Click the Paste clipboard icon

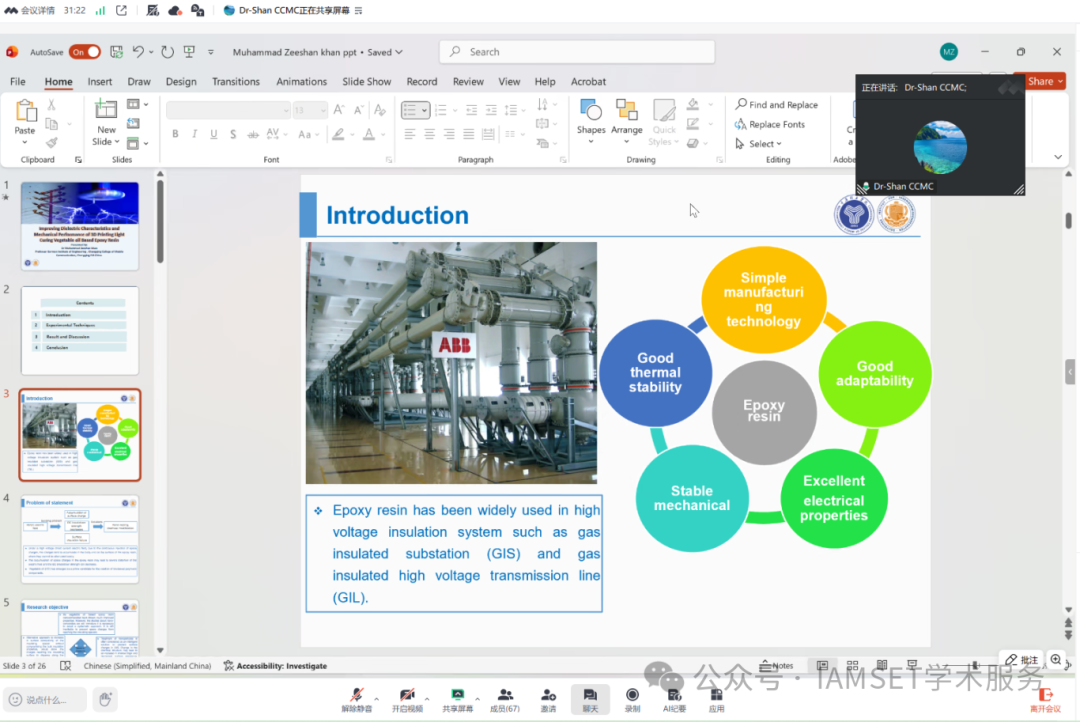(x=25, y=111)
